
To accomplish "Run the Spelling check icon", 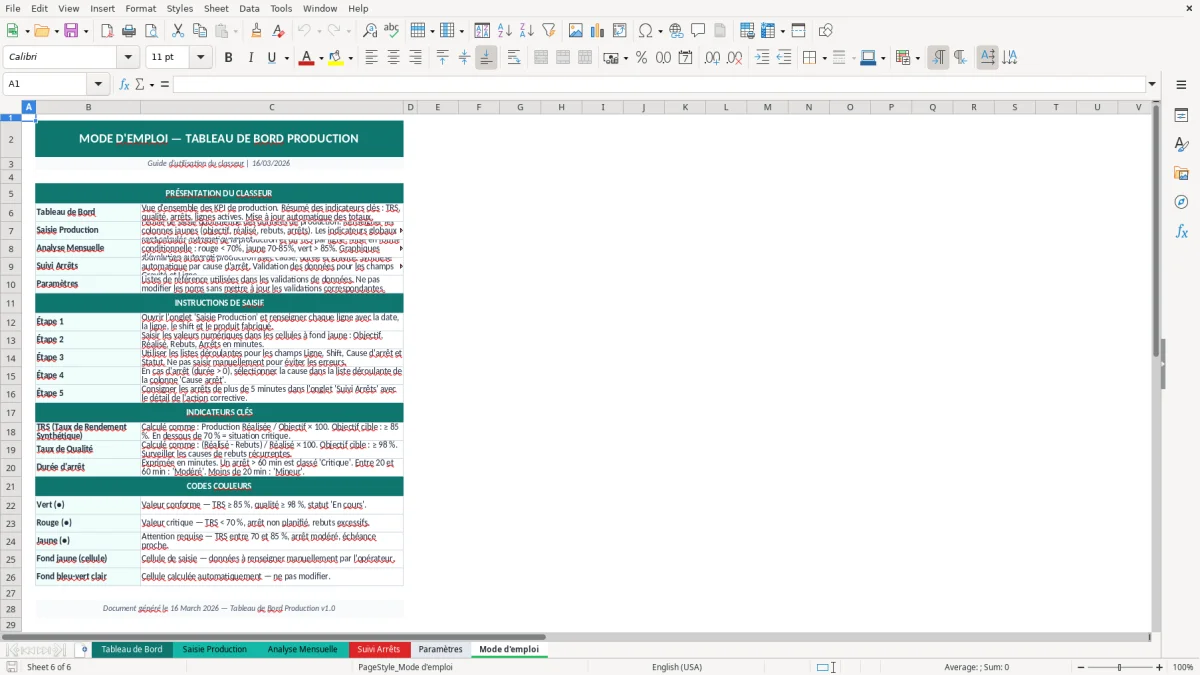I will point(392,31).
